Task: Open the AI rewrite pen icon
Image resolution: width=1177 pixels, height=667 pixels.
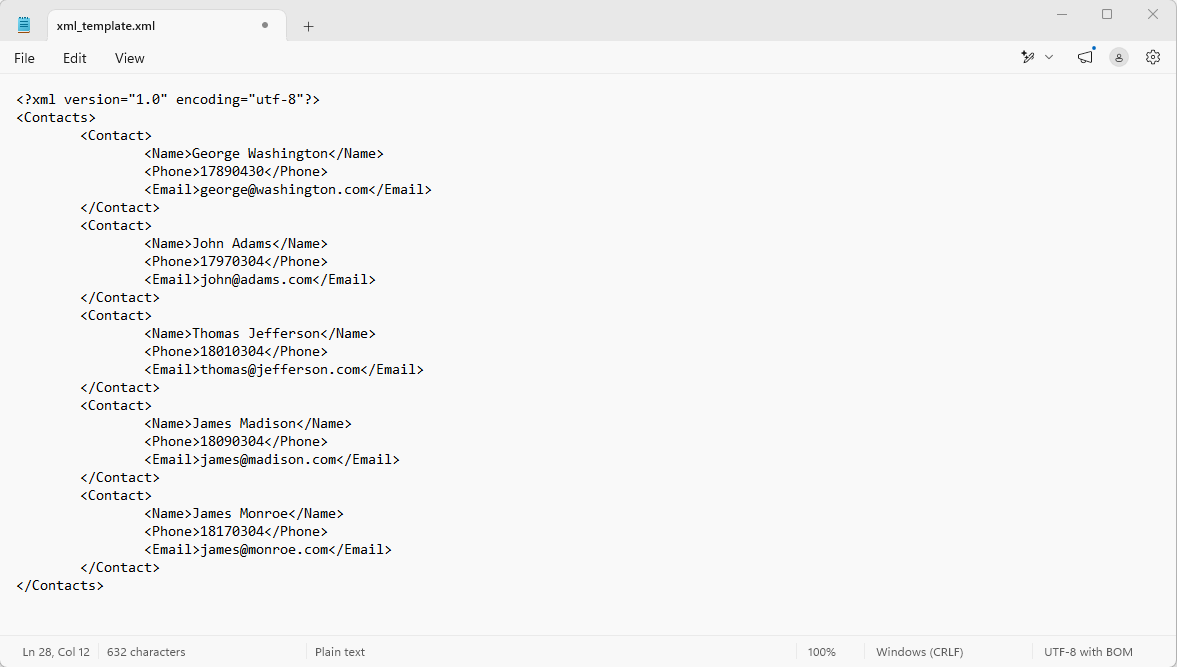Action: pyautogui.click(x=1028, y=57)
